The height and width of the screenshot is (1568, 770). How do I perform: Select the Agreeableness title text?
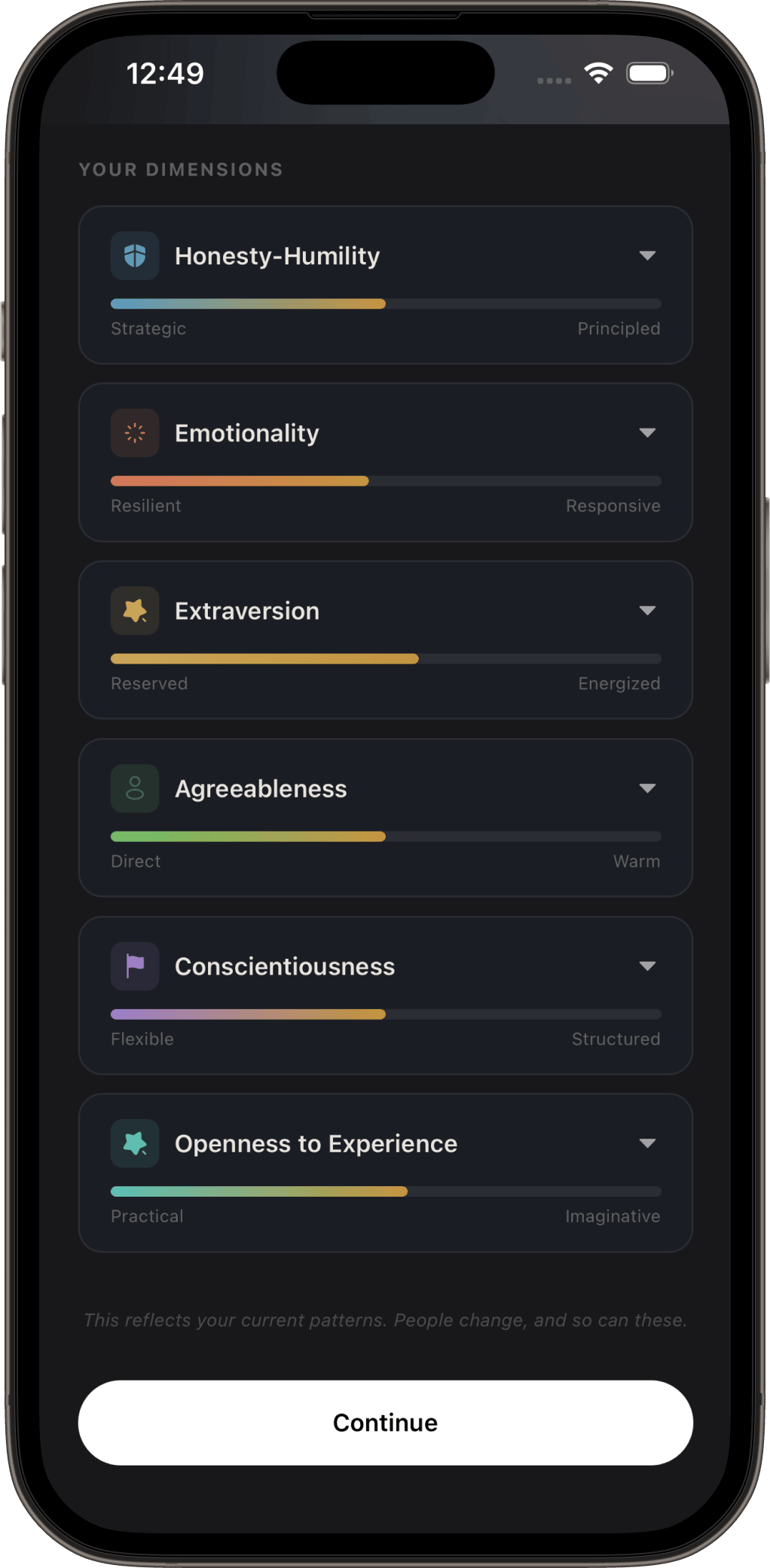pyautogui.click(x=261, y=789)
